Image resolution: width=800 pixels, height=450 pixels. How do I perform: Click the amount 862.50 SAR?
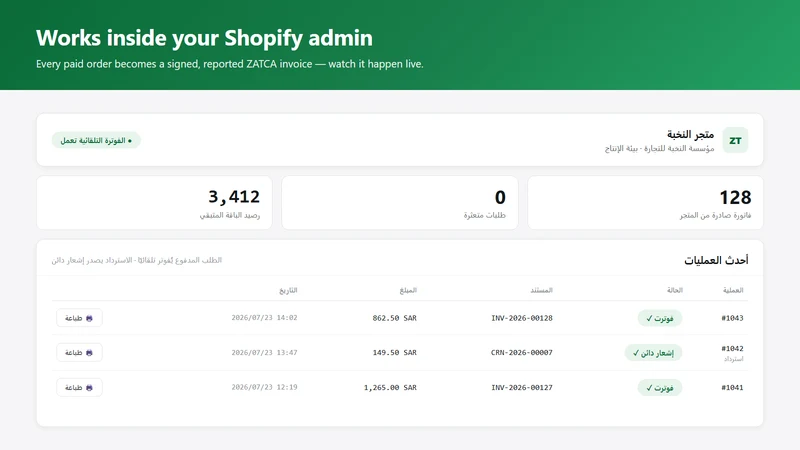394,318
